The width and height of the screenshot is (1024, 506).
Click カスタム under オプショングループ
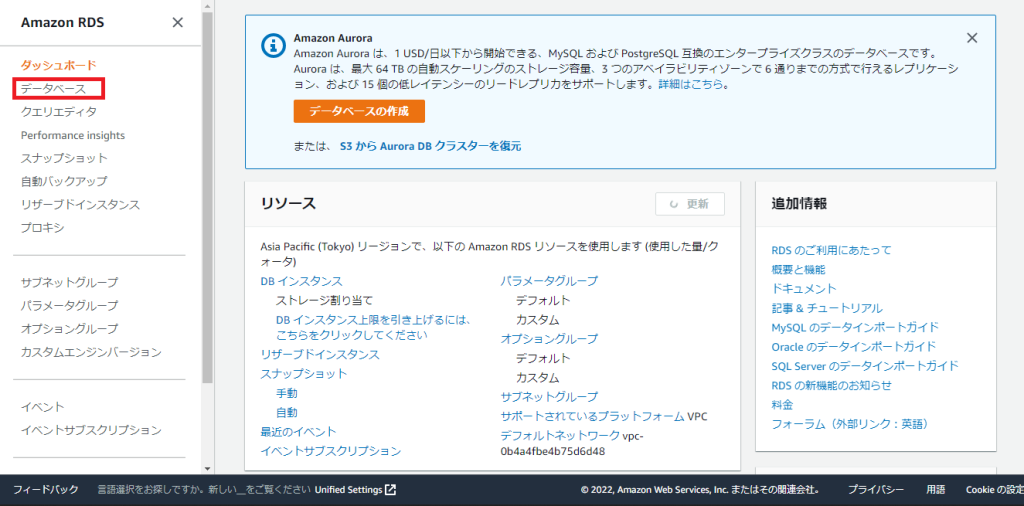(537, 377)
